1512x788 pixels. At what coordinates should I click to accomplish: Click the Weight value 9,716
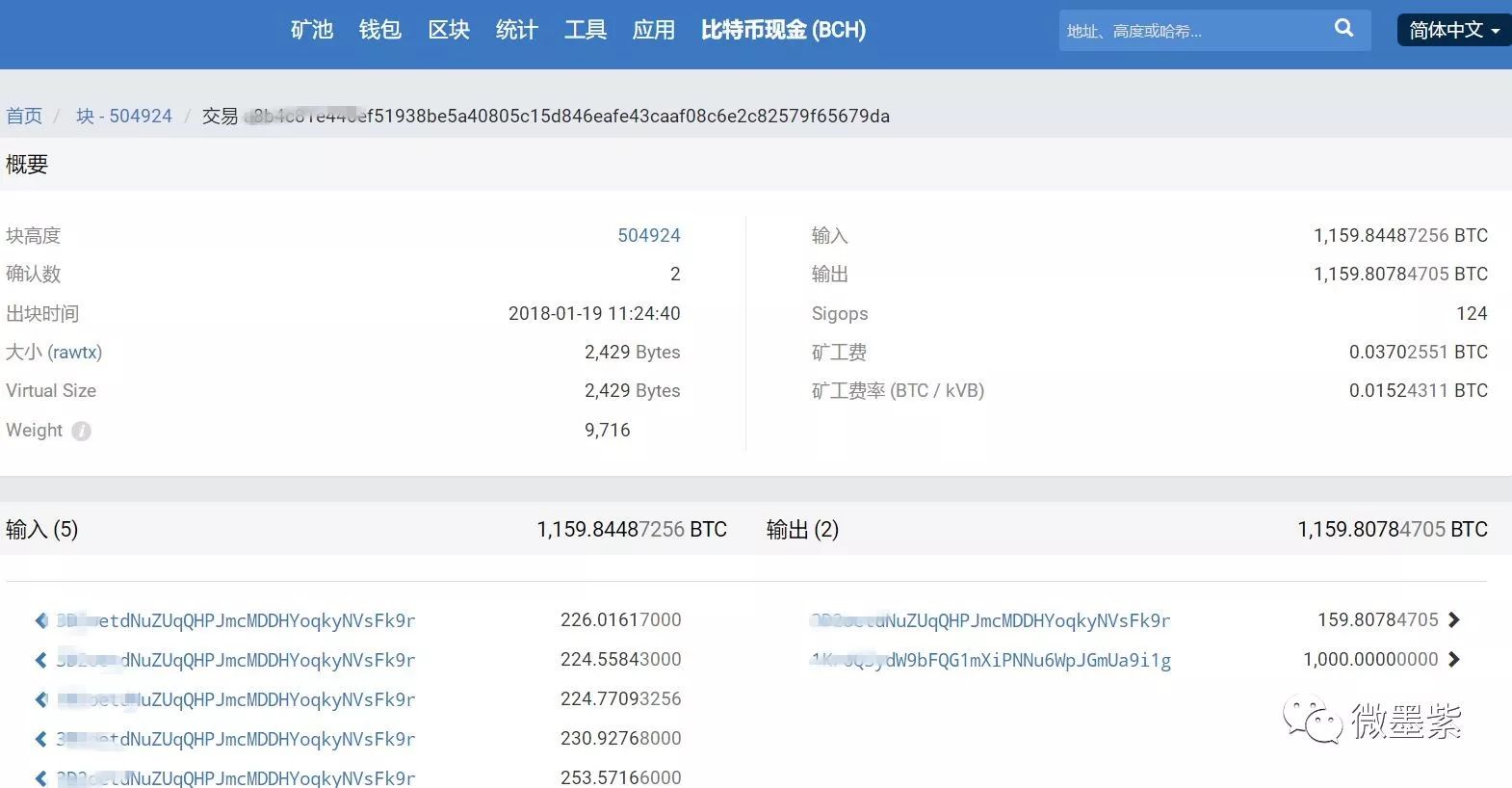tap(608, 430)
